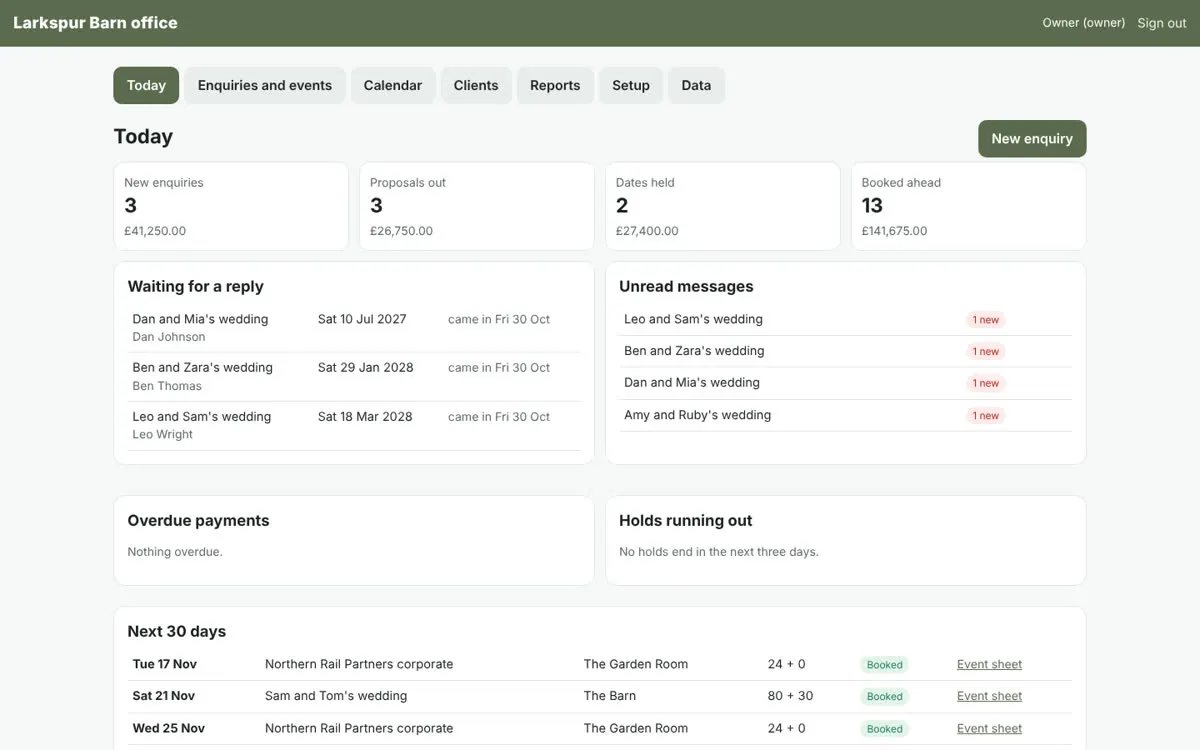The image size is (1200, 750).
Task: Go to the Clients tab
Action: pyautogui.click(x=476, y=85)
